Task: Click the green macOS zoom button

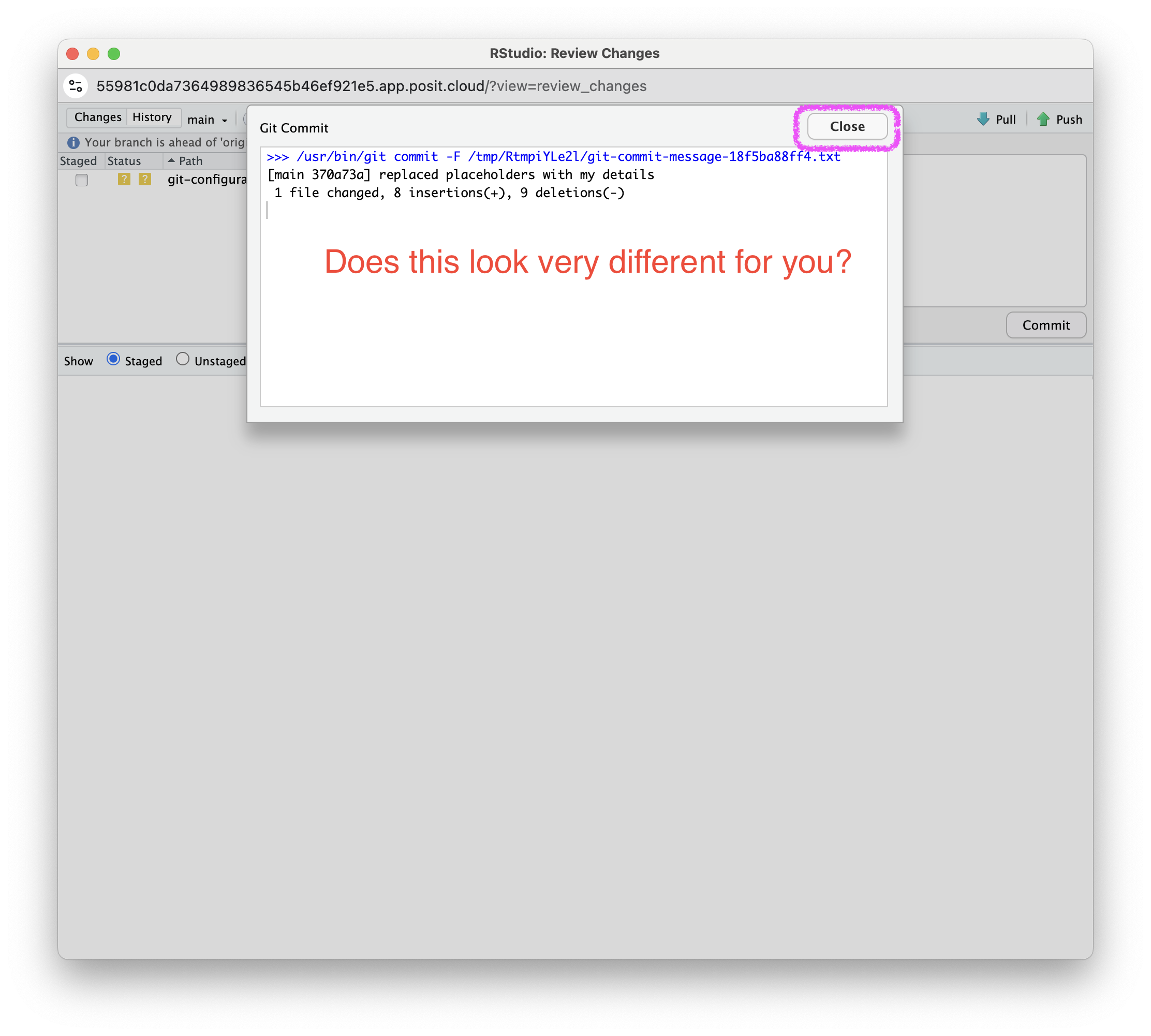Action: click(x=114, y=53)
